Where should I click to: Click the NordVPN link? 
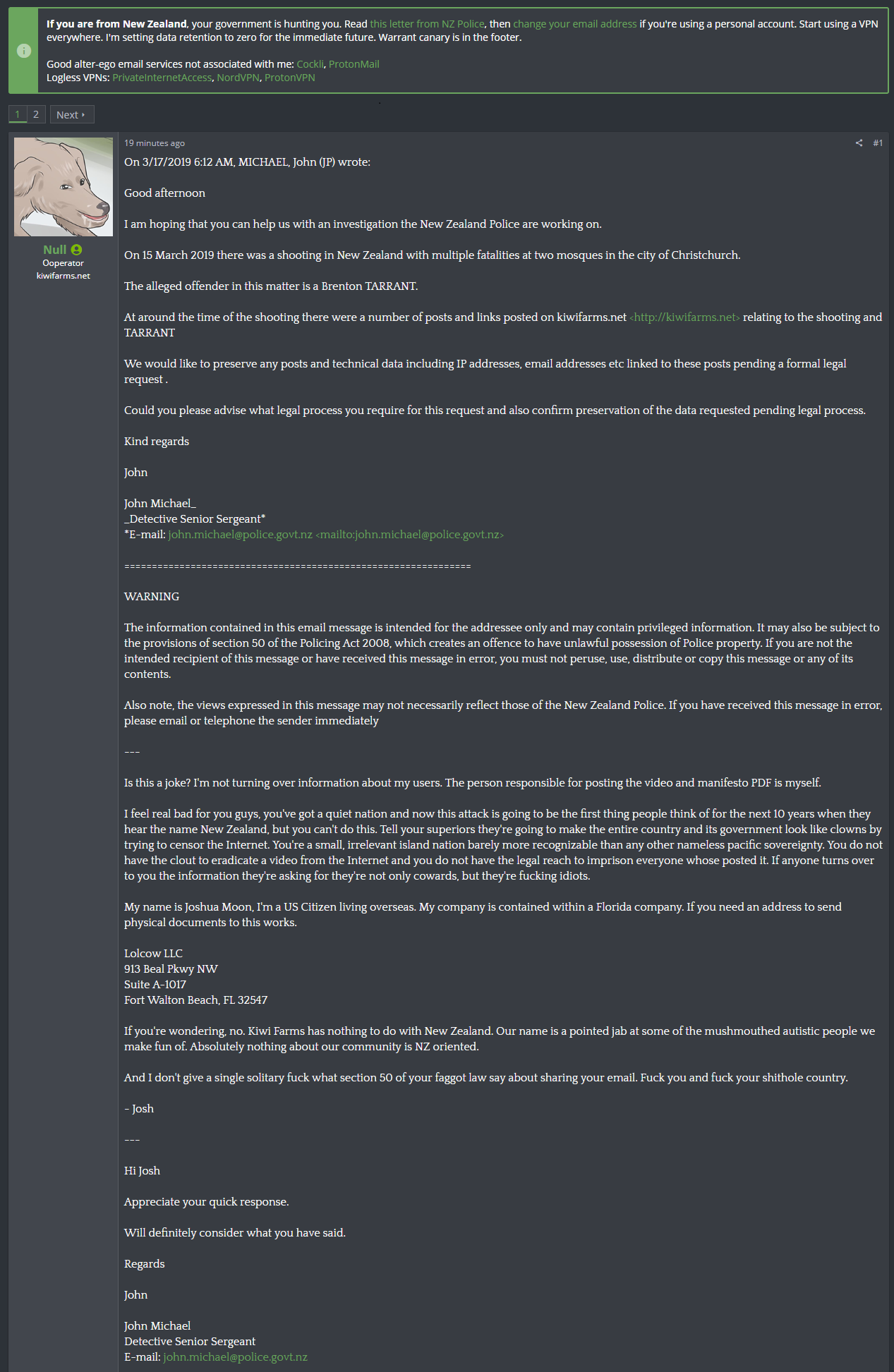pos(238,78)
